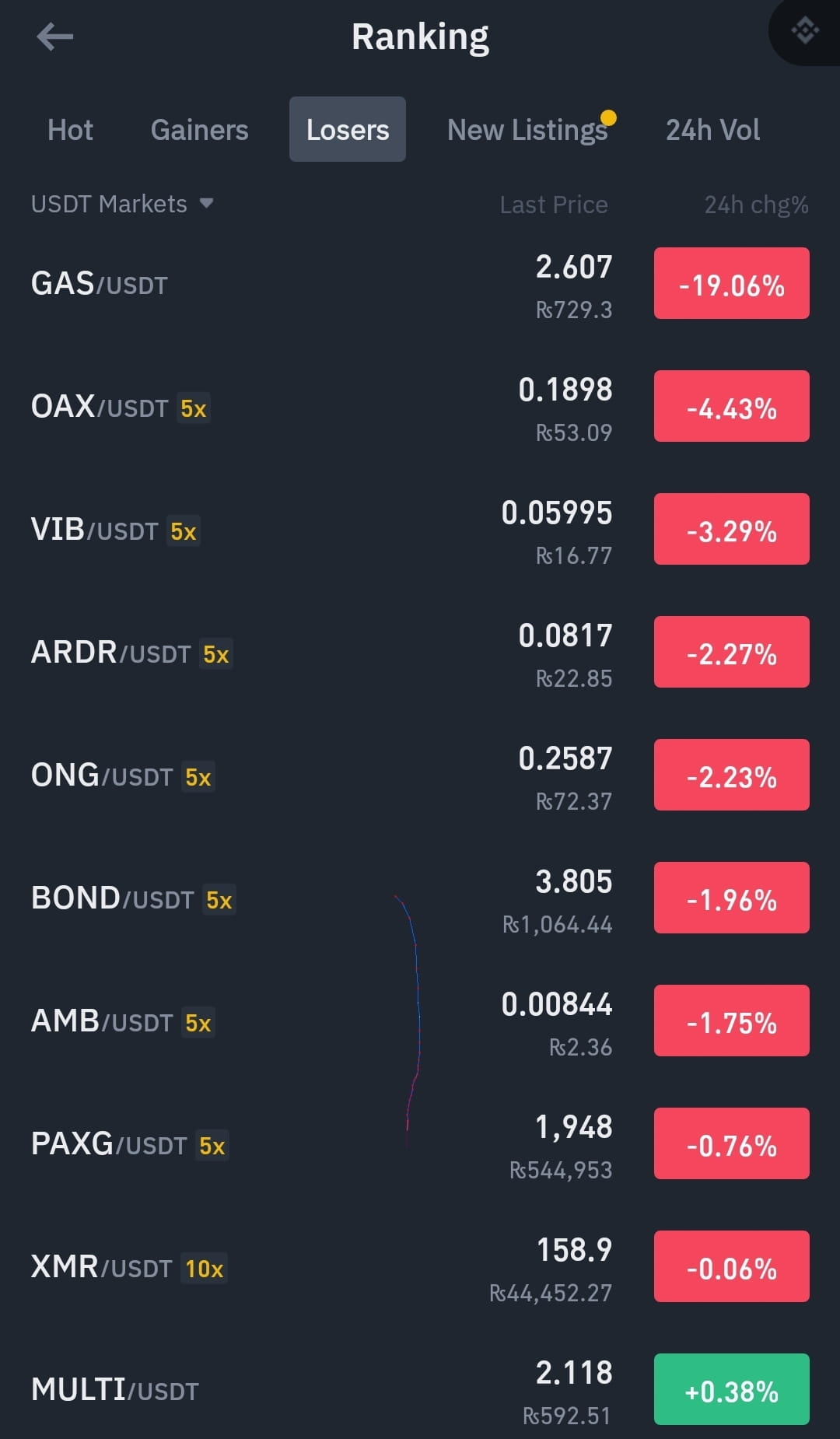Image resolution: width=840 pixels, height=1439 pixels.
Task: Tap the 5x margin badge on OAX/USDT
Action: coord(194,408)
